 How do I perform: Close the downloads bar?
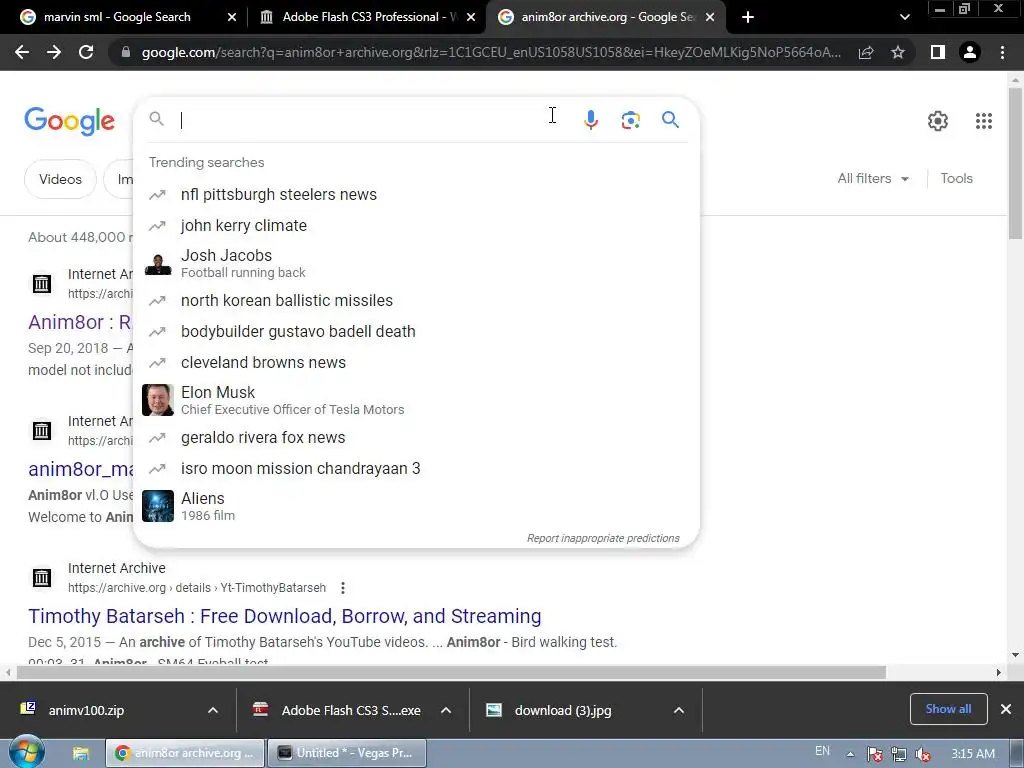[x=1006, y=709]
